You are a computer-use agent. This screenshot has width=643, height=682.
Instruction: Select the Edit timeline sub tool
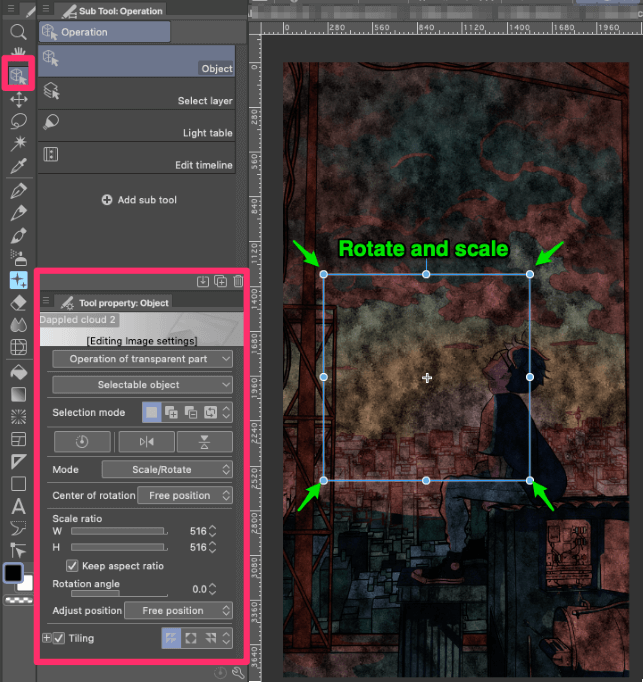pyautogui.click(x=137, y=158)
